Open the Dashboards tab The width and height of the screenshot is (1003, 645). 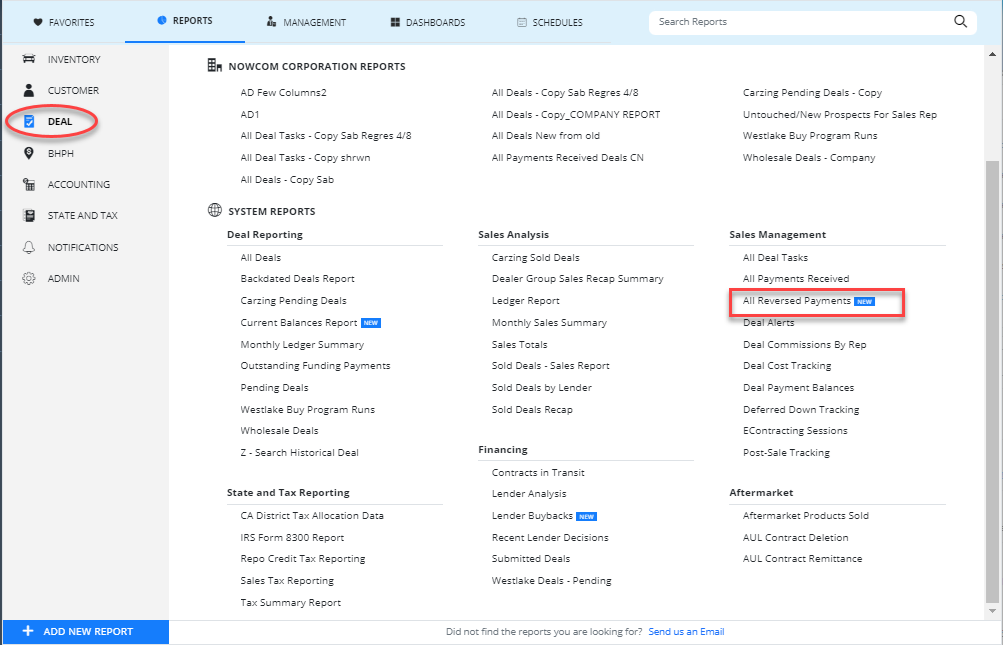coord(428,22)
